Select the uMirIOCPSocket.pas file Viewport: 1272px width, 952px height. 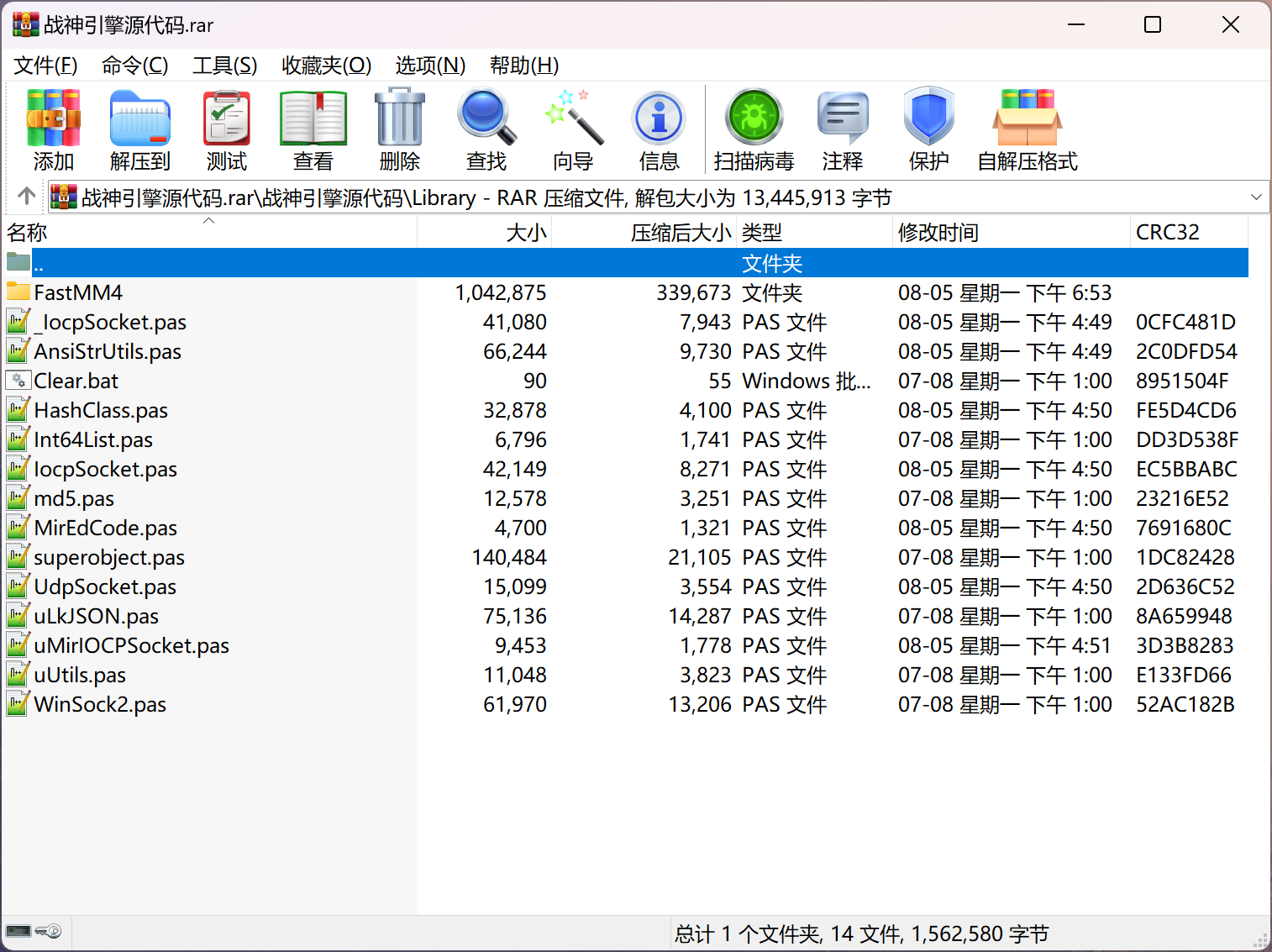click(131, 645)
